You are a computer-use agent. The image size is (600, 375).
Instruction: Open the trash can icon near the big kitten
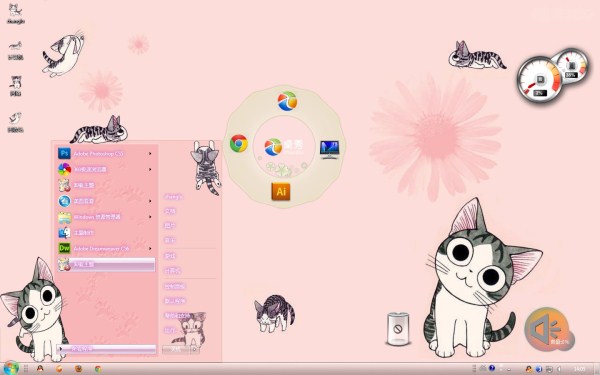click(x=398, y=329)
